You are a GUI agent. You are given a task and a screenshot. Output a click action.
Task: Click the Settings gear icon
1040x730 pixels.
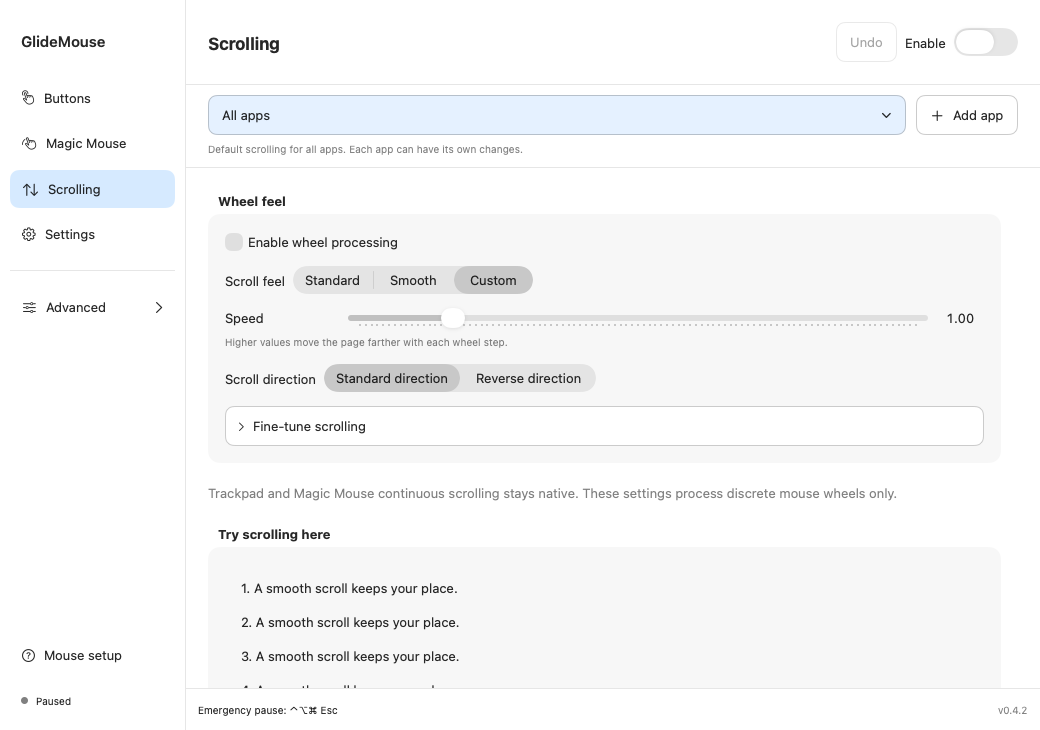pyautogui.click(x=29, y=234)
